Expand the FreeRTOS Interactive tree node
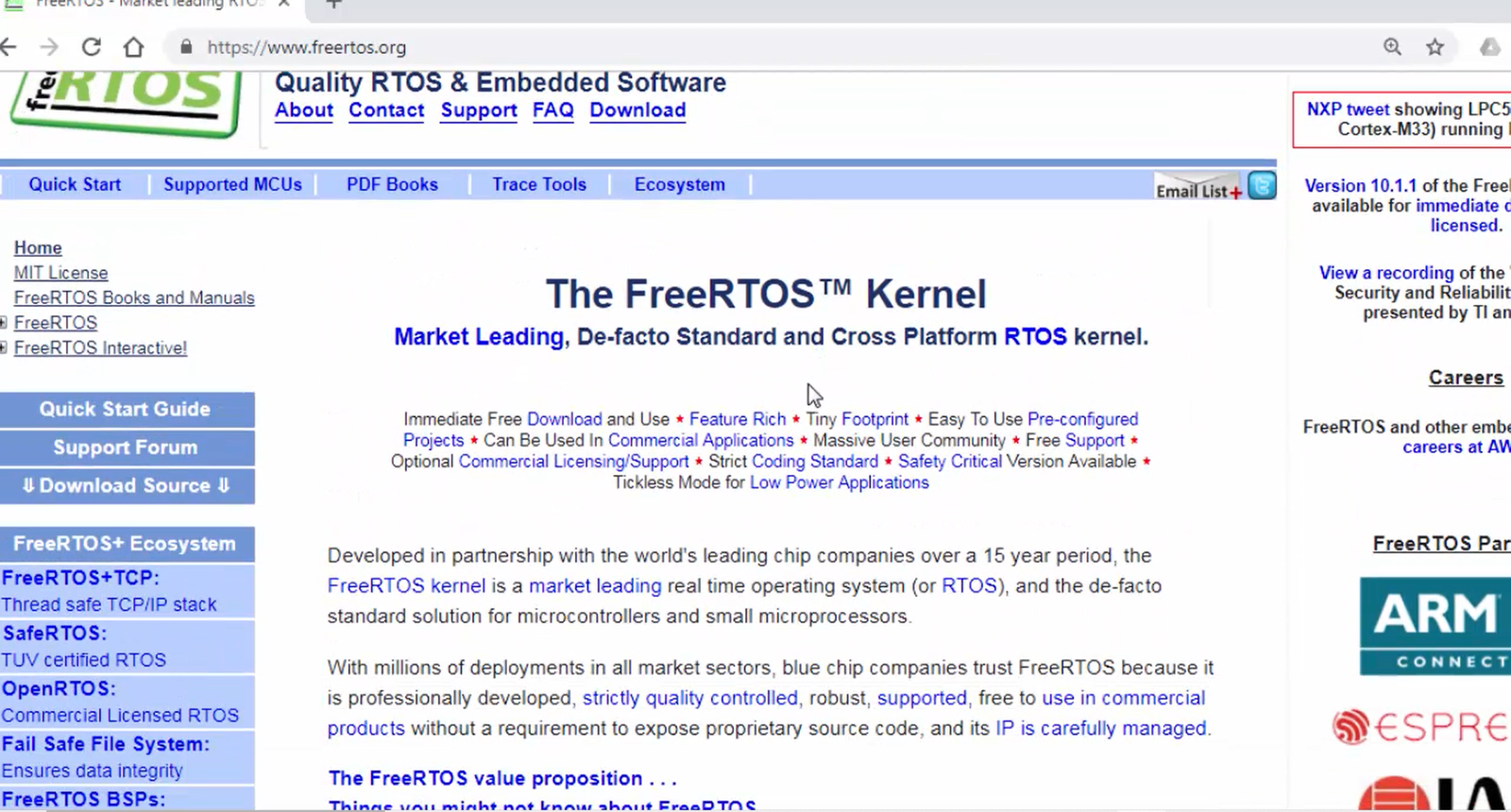 (4, 347)
